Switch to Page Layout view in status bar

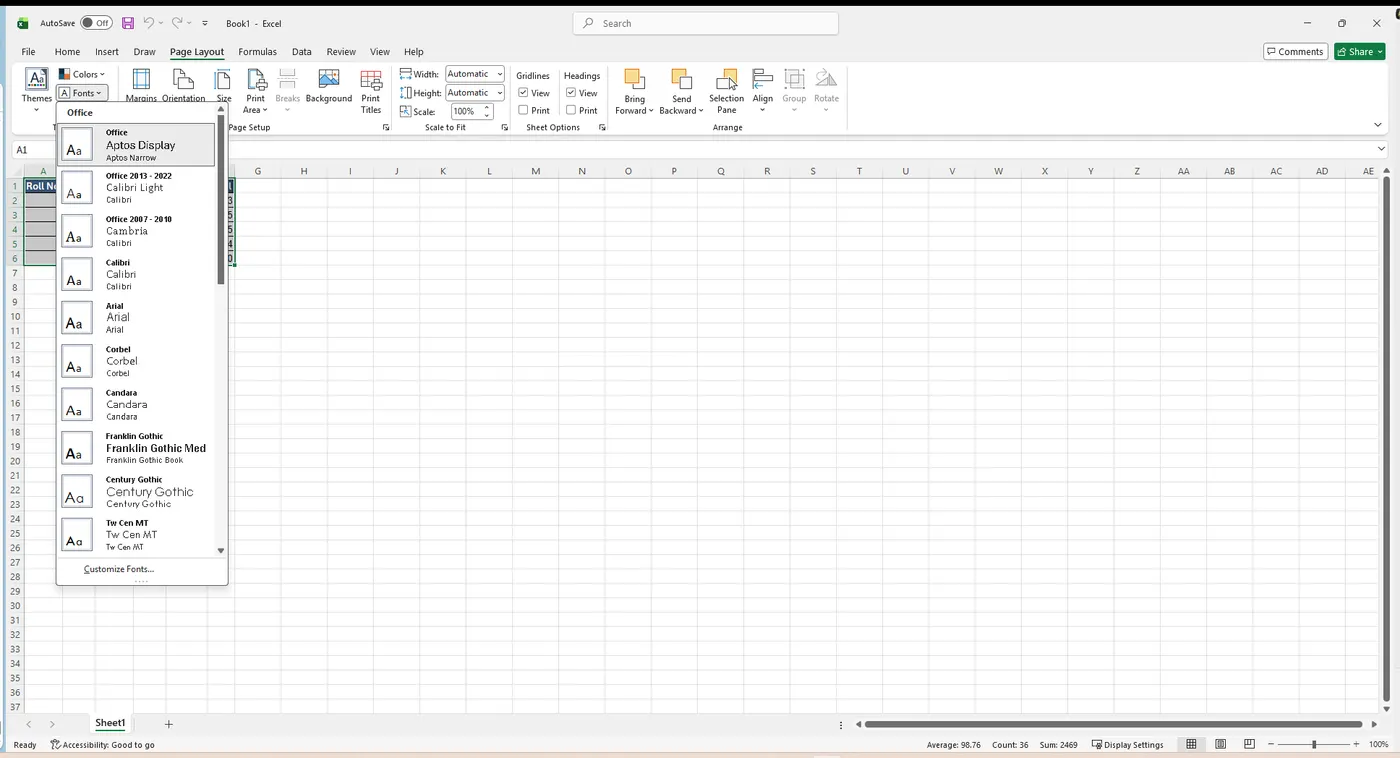pos(1221,744)
